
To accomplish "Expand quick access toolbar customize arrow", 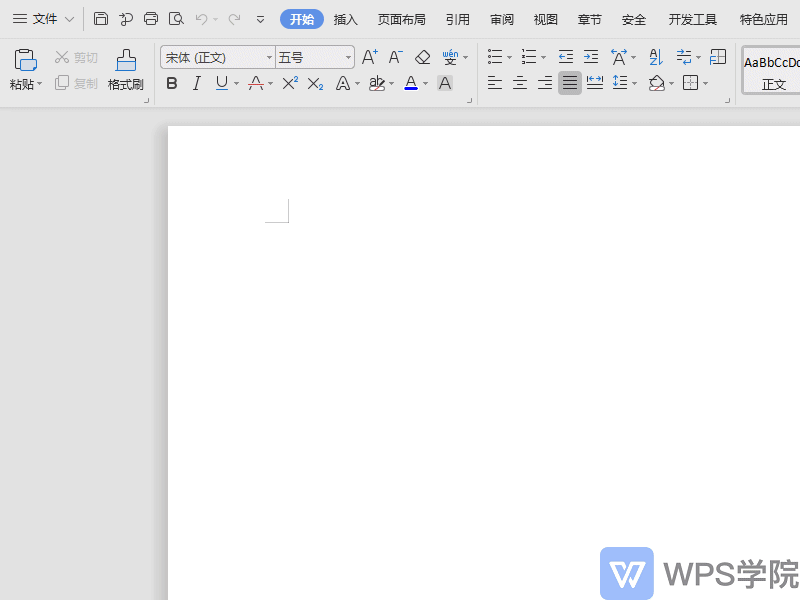I will point(260,20).
